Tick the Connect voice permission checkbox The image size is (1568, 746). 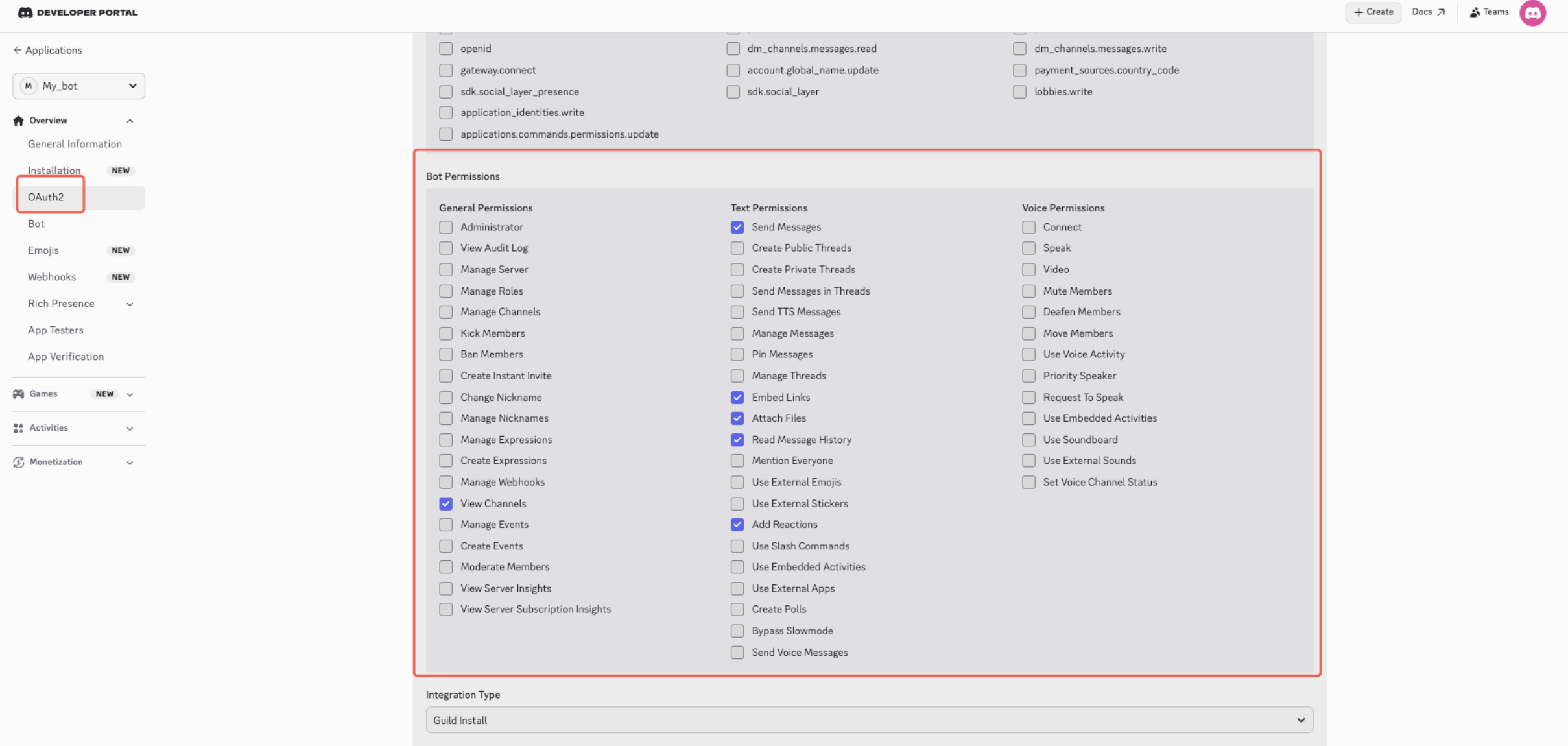click(x=1028, y=227)
